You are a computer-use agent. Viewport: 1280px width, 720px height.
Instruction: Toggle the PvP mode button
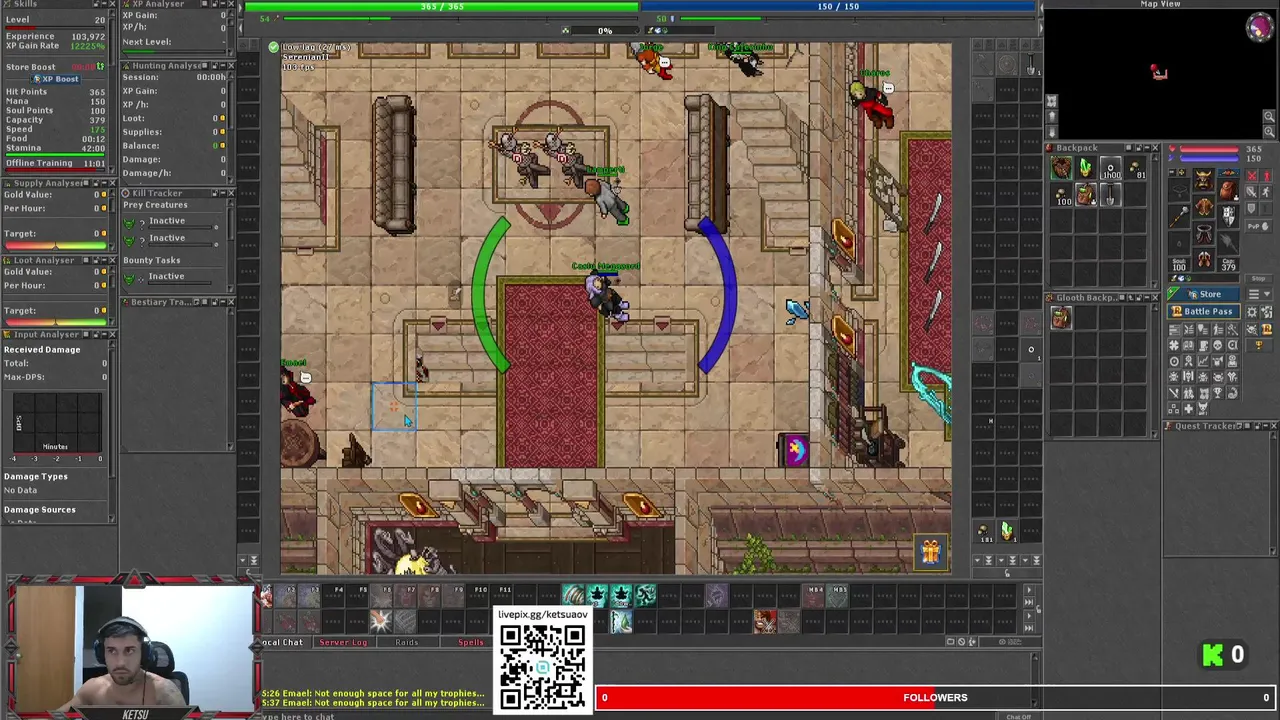click(1259, 226)
